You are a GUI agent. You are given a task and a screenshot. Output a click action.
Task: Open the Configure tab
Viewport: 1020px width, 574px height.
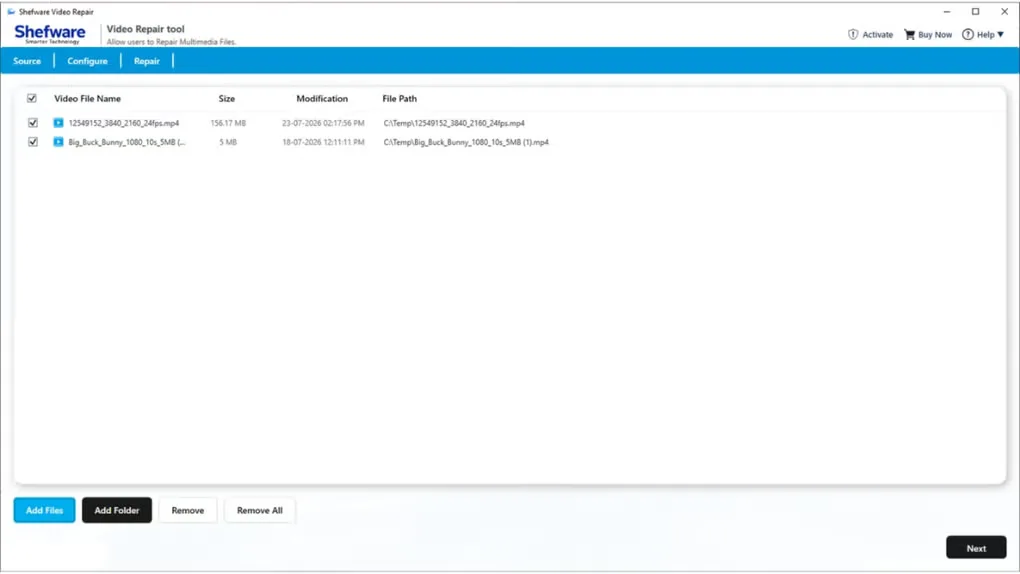[x=87, y=61]
